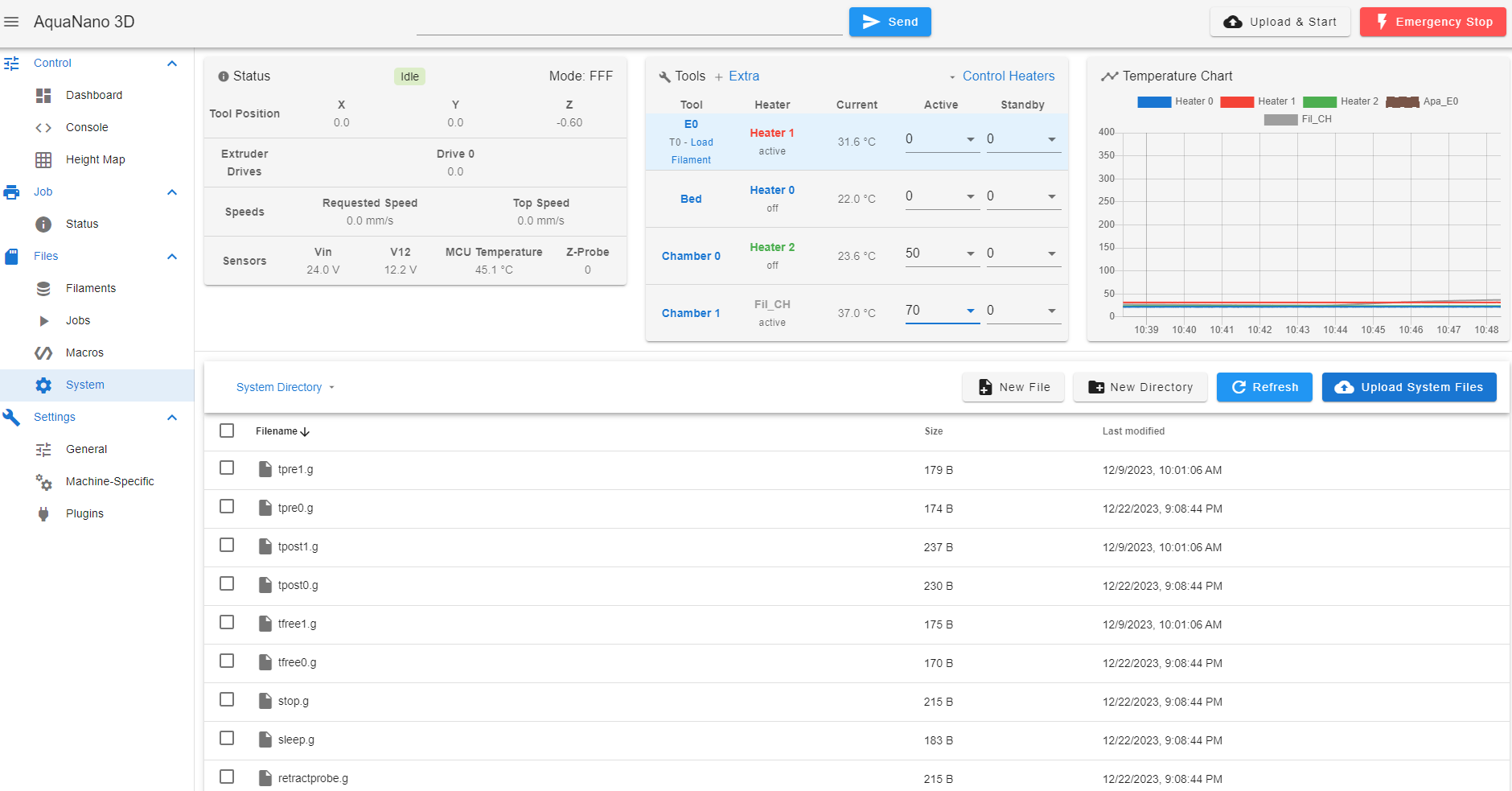Check the box for tpre0.g
This screenshot has width=1512, height=791.
[x=227, y=506]
